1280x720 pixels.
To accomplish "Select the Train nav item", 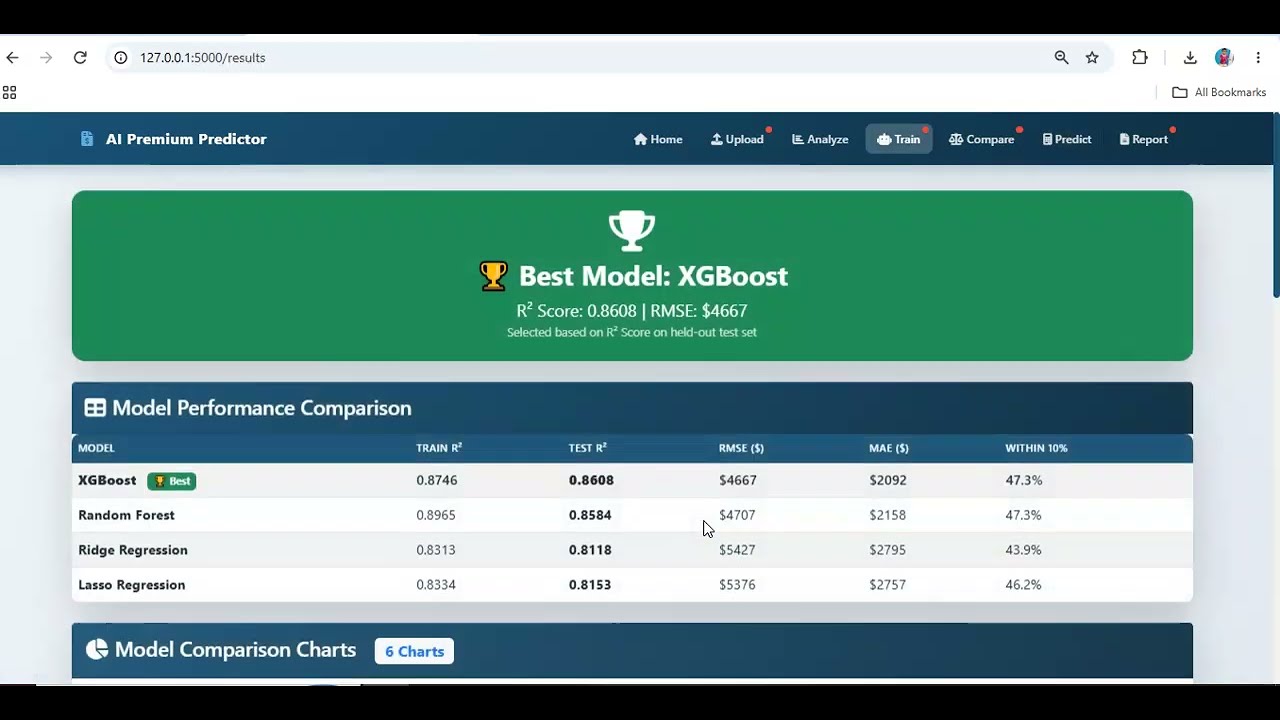I will coord(899,139).
